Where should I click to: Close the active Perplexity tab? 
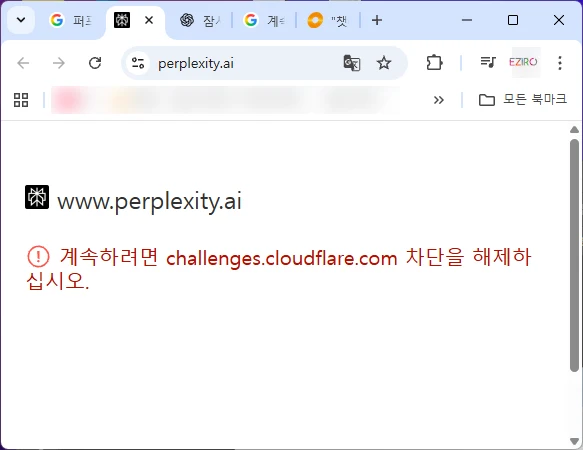(149, 20)
